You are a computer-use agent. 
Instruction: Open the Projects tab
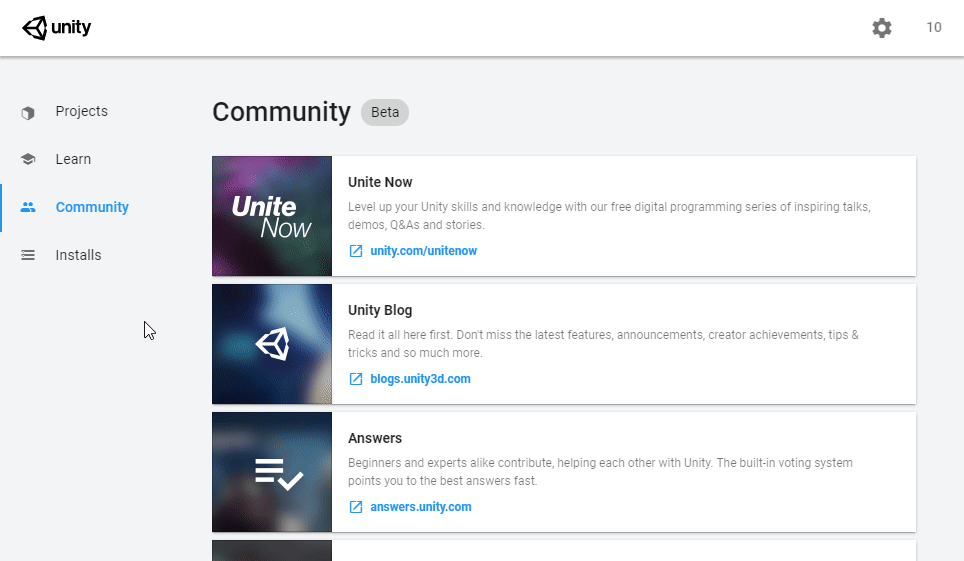[x=82, y=111]
